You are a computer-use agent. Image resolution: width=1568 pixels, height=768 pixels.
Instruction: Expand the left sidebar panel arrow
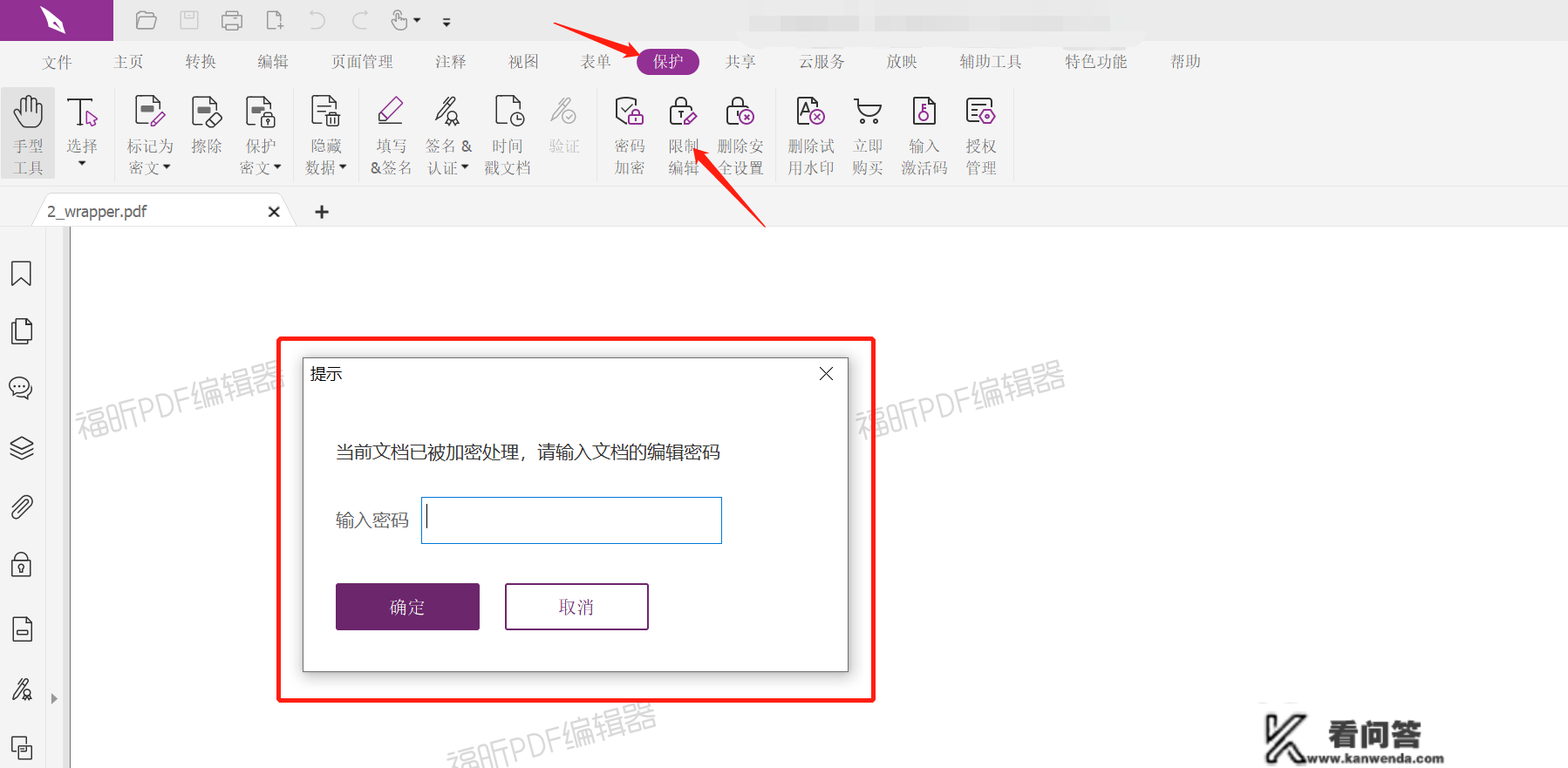[x=54, y=698]
